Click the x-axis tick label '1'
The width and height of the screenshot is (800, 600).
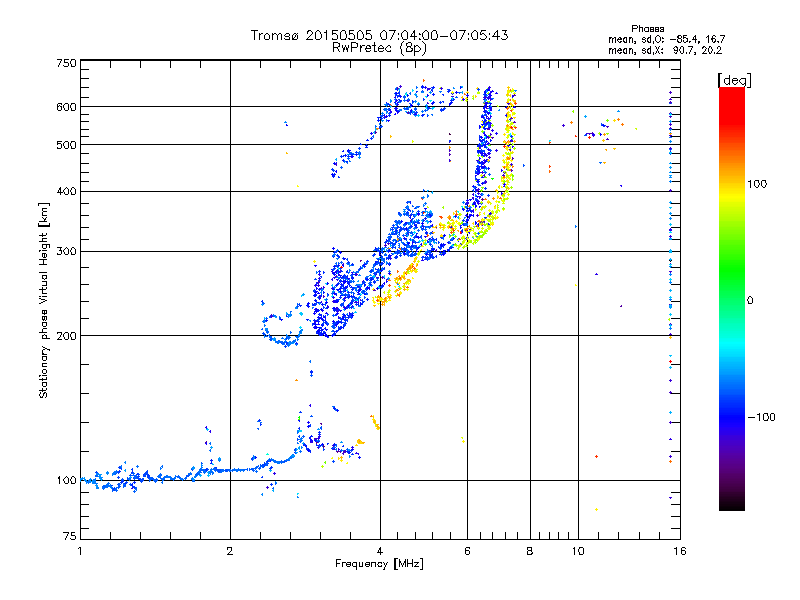tap(80, 551)
